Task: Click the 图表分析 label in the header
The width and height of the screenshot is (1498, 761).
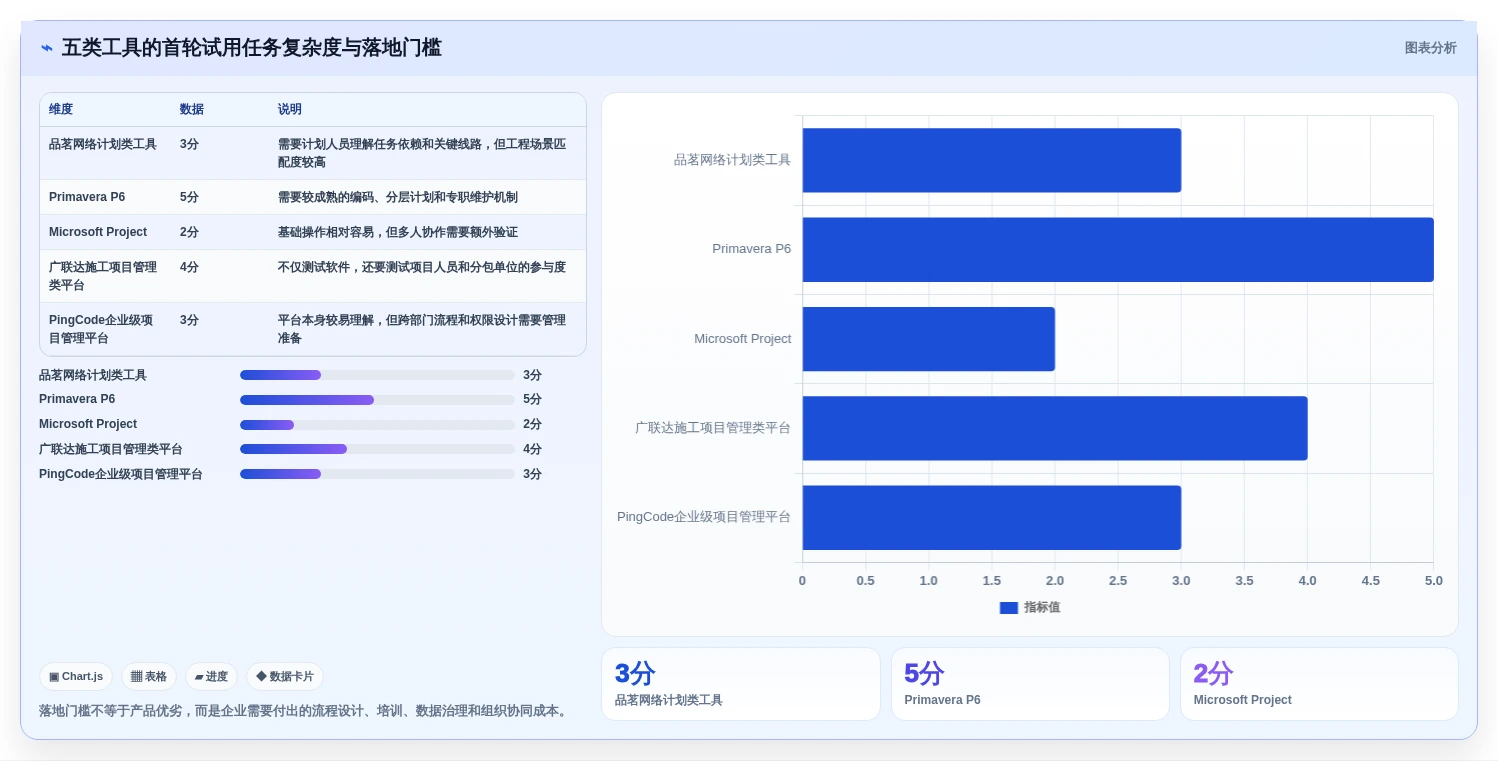Action: [1430, 48]
